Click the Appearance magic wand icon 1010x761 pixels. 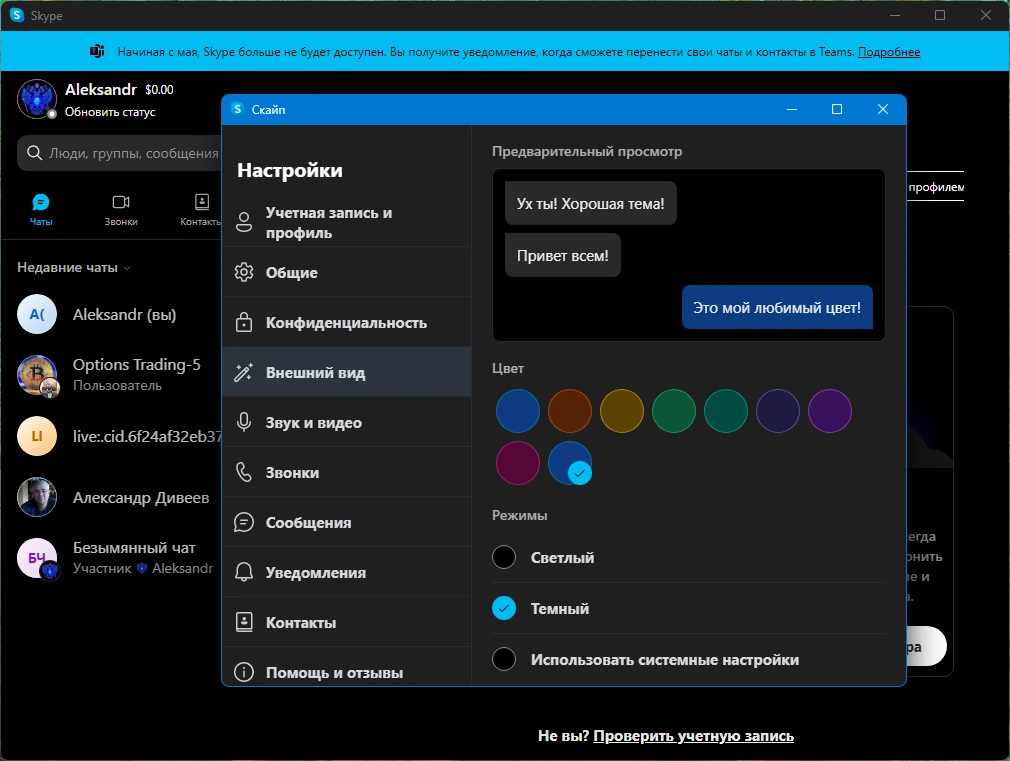[x=243, y=372]
